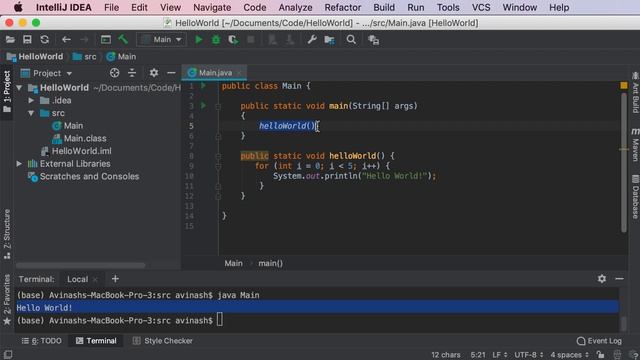Close the Main.java editor tab
The image size is (640, 360).
pyautogui.click(x=239, y=73)
